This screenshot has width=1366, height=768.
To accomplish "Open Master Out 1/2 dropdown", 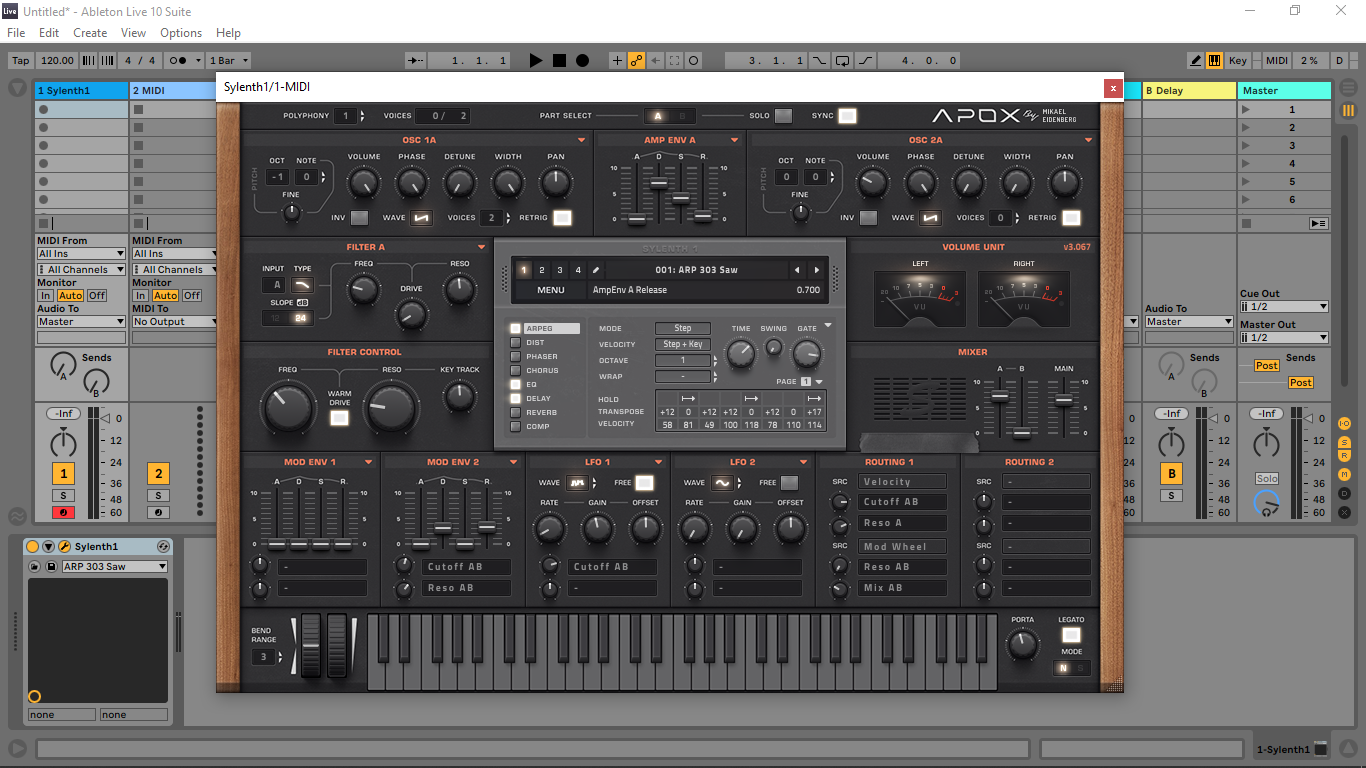I will 1284,338.
